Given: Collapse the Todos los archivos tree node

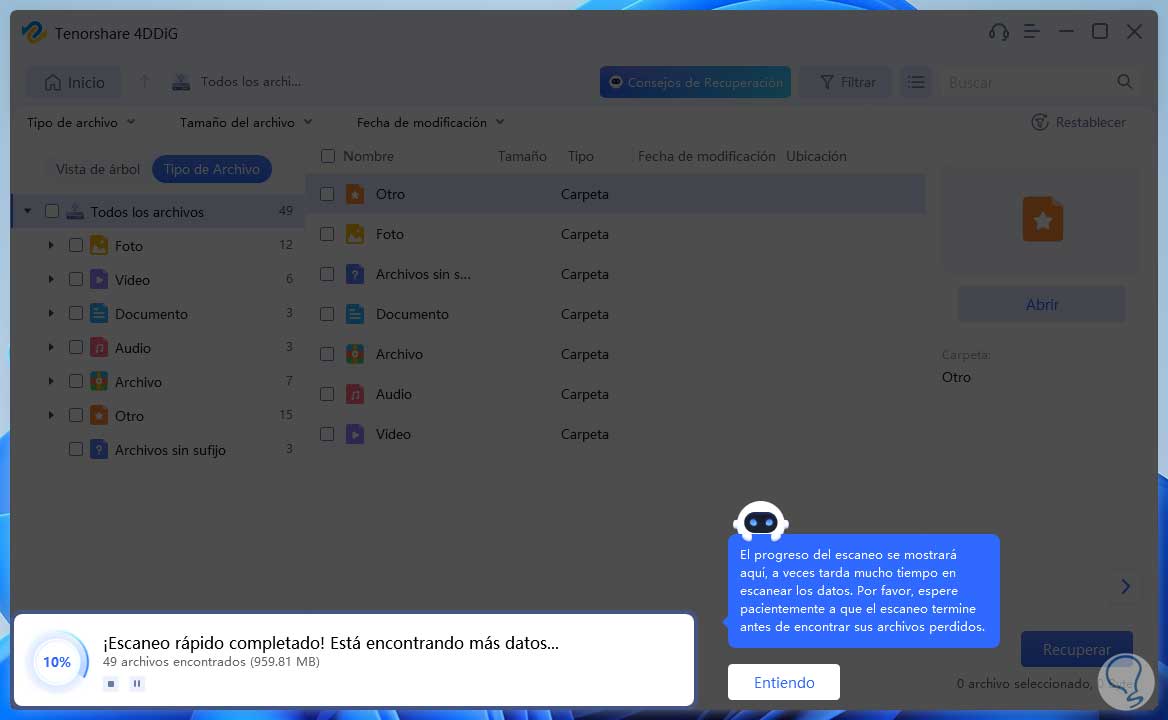Looking at the screenshot, I should tap(28, 211).
